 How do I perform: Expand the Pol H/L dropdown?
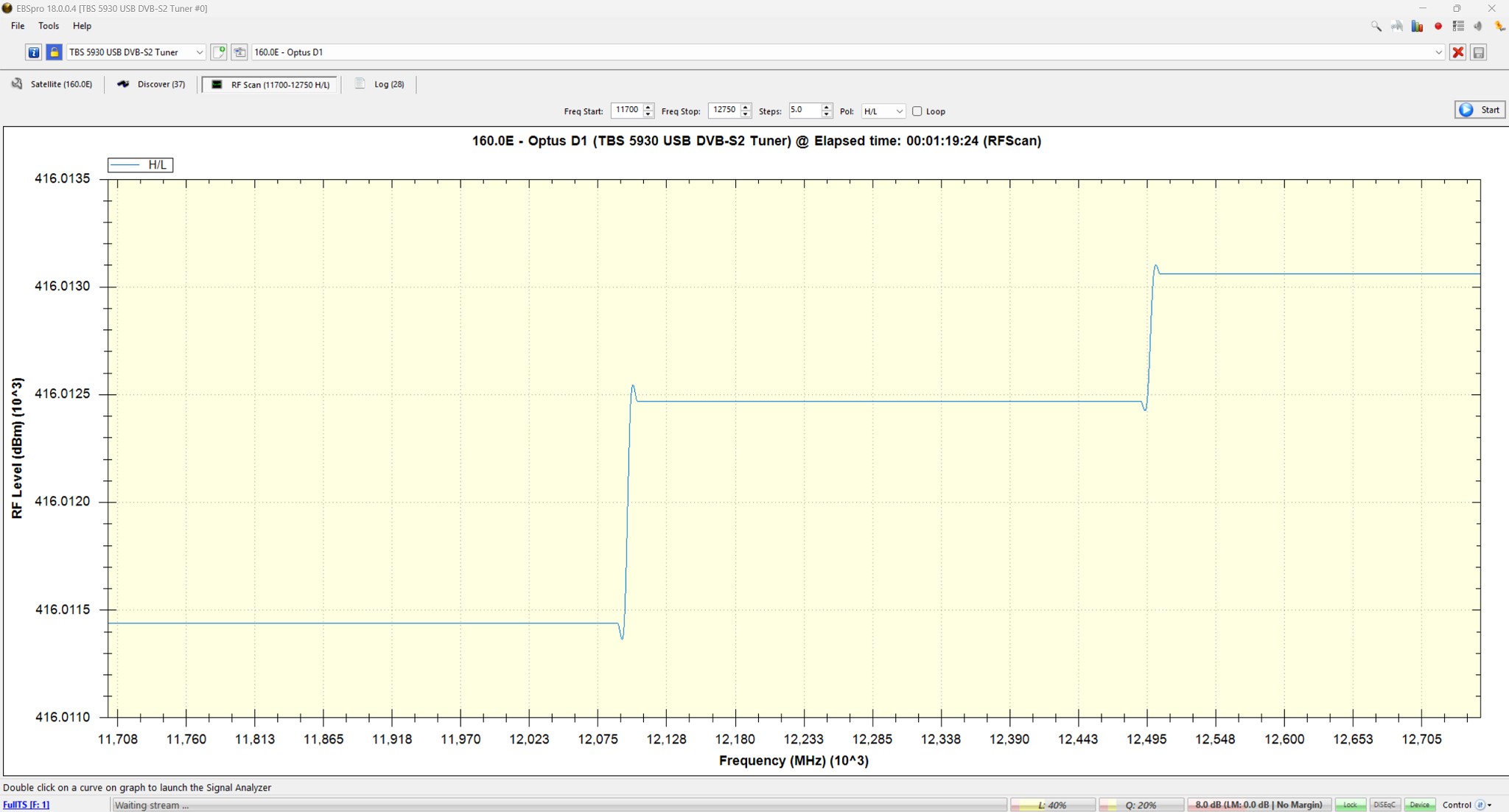[x=883, y=111]
